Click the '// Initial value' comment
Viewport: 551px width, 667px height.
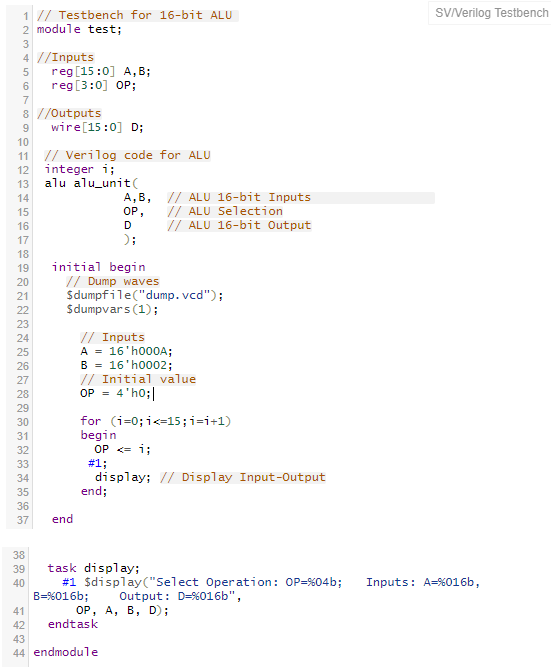point(138,379)
